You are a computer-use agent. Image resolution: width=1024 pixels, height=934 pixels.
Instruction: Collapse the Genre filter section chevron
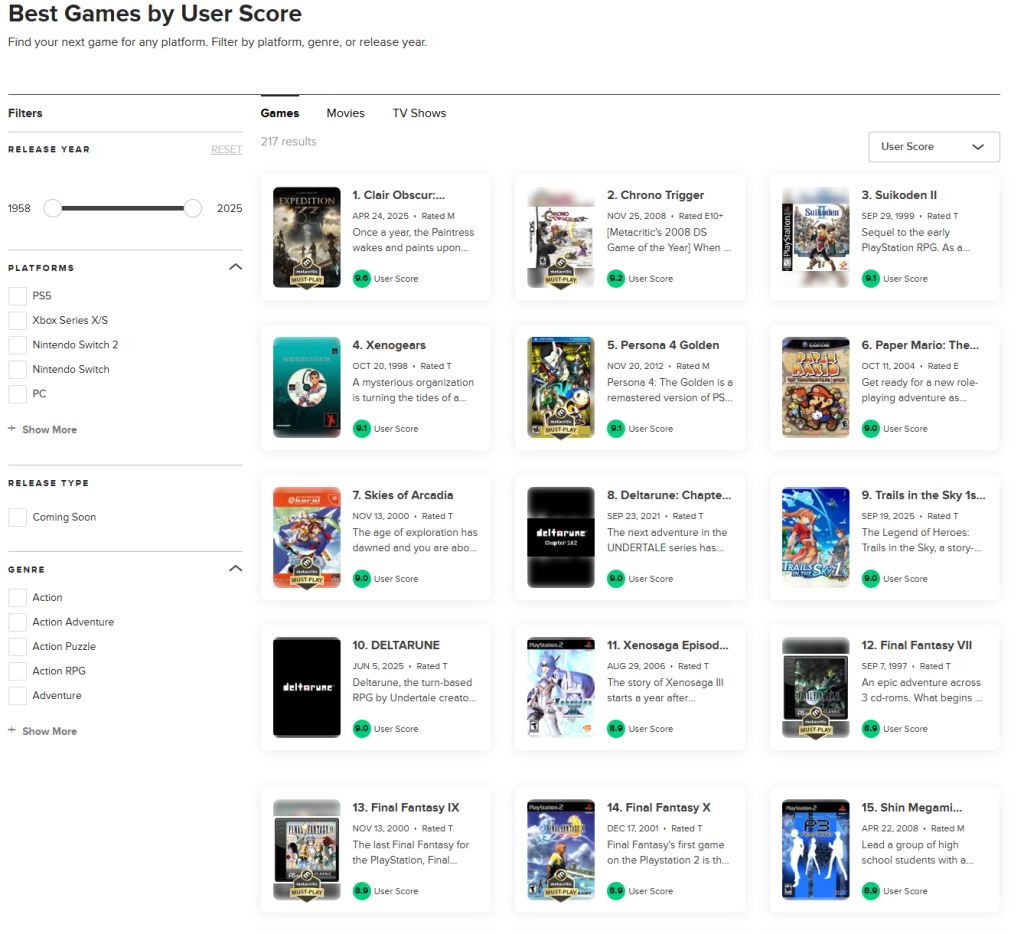(x=236, y=569)
